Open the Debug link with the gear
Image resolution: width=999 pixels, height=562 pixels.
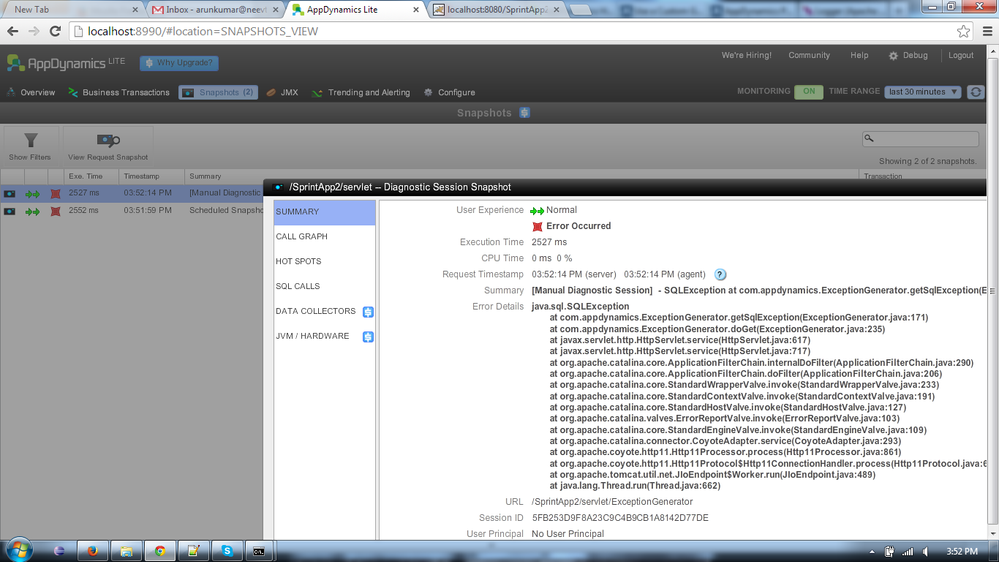click(908, 56)
